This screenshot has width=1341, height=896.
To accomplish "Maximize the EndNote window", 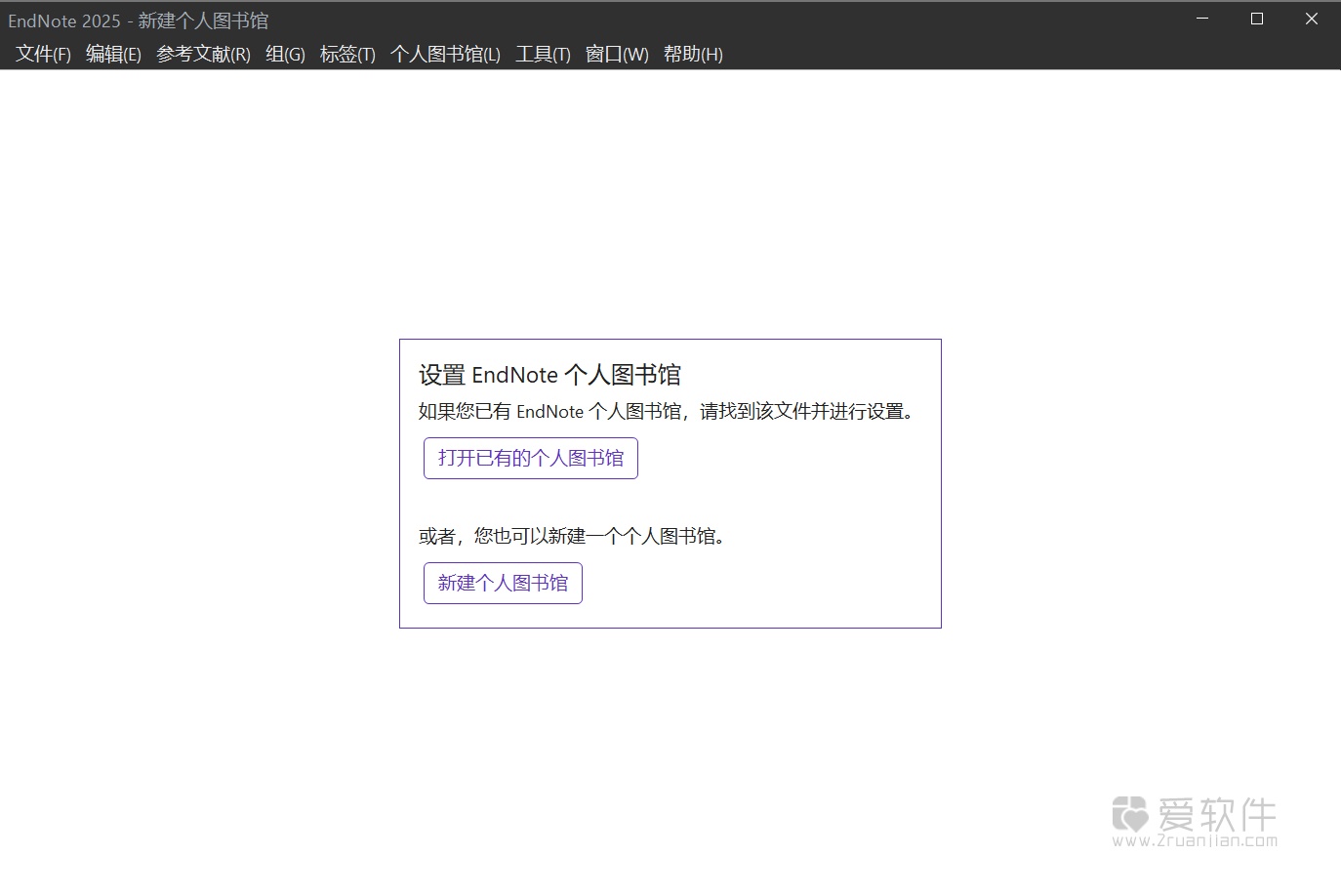I will pos(1256,19).
